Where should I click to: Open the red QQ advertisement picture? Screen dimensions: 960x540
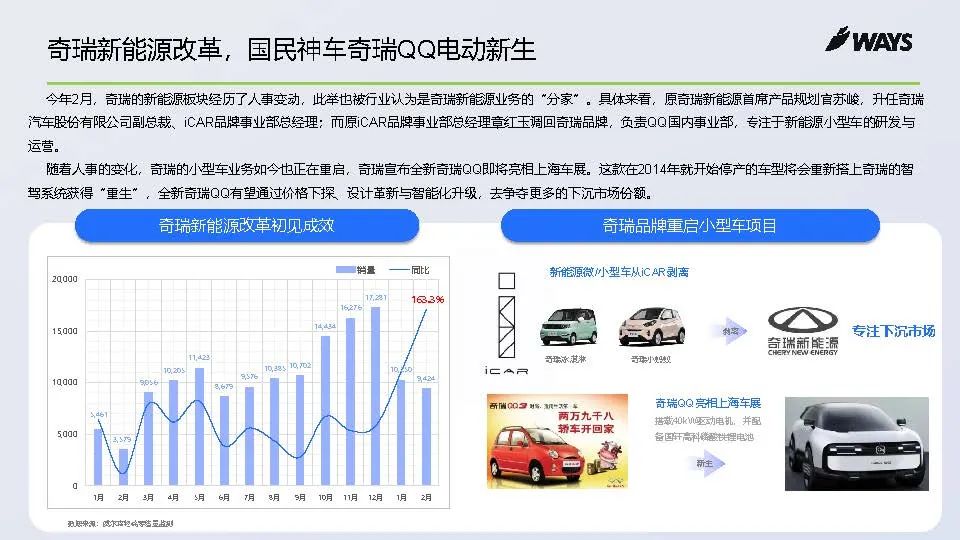[x=557, y=441]
